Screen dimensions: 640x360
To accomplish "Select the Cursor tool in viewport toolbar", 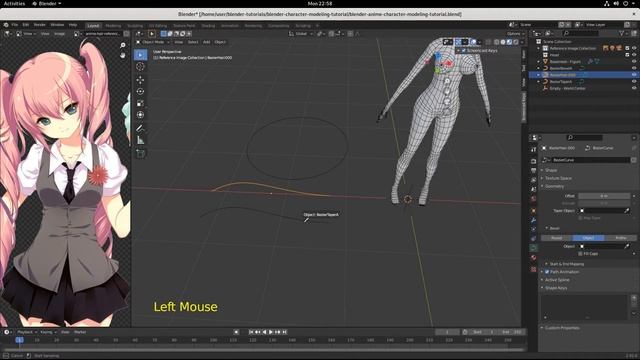I will coord(140,67).
